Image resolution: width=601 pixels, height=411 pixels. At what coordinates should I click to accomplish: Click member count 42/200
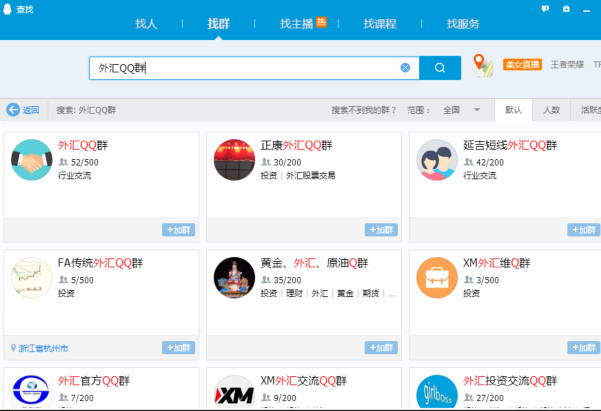[x=490, y=163]
